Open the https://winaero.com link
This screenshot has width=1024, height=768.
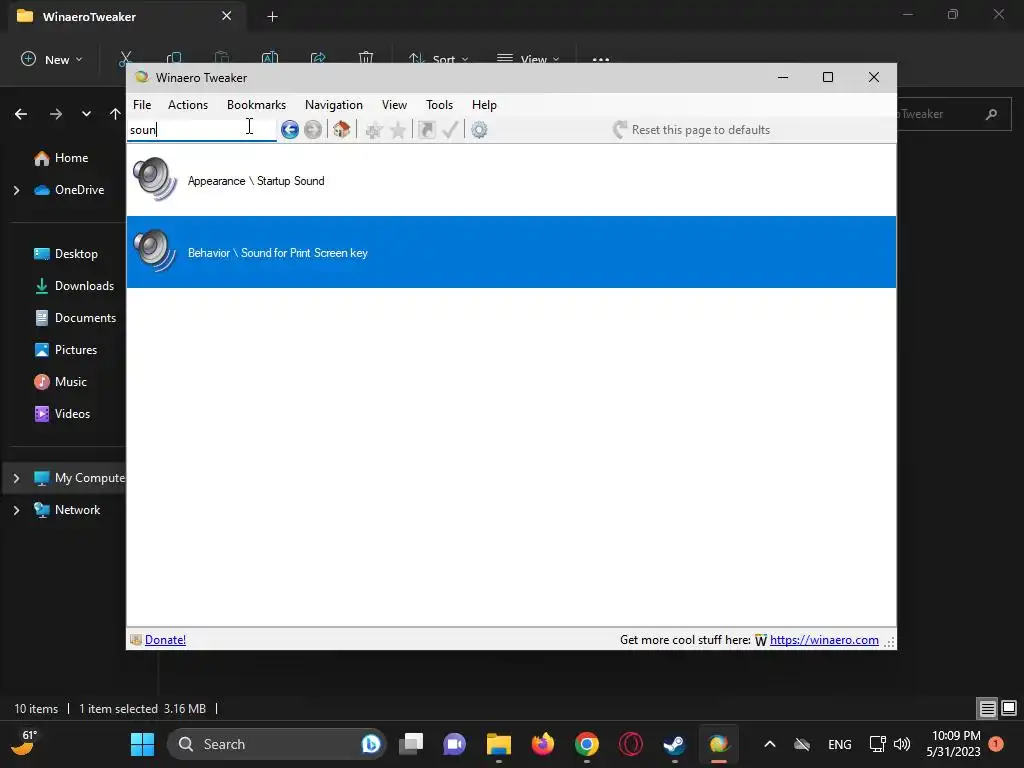824,640
